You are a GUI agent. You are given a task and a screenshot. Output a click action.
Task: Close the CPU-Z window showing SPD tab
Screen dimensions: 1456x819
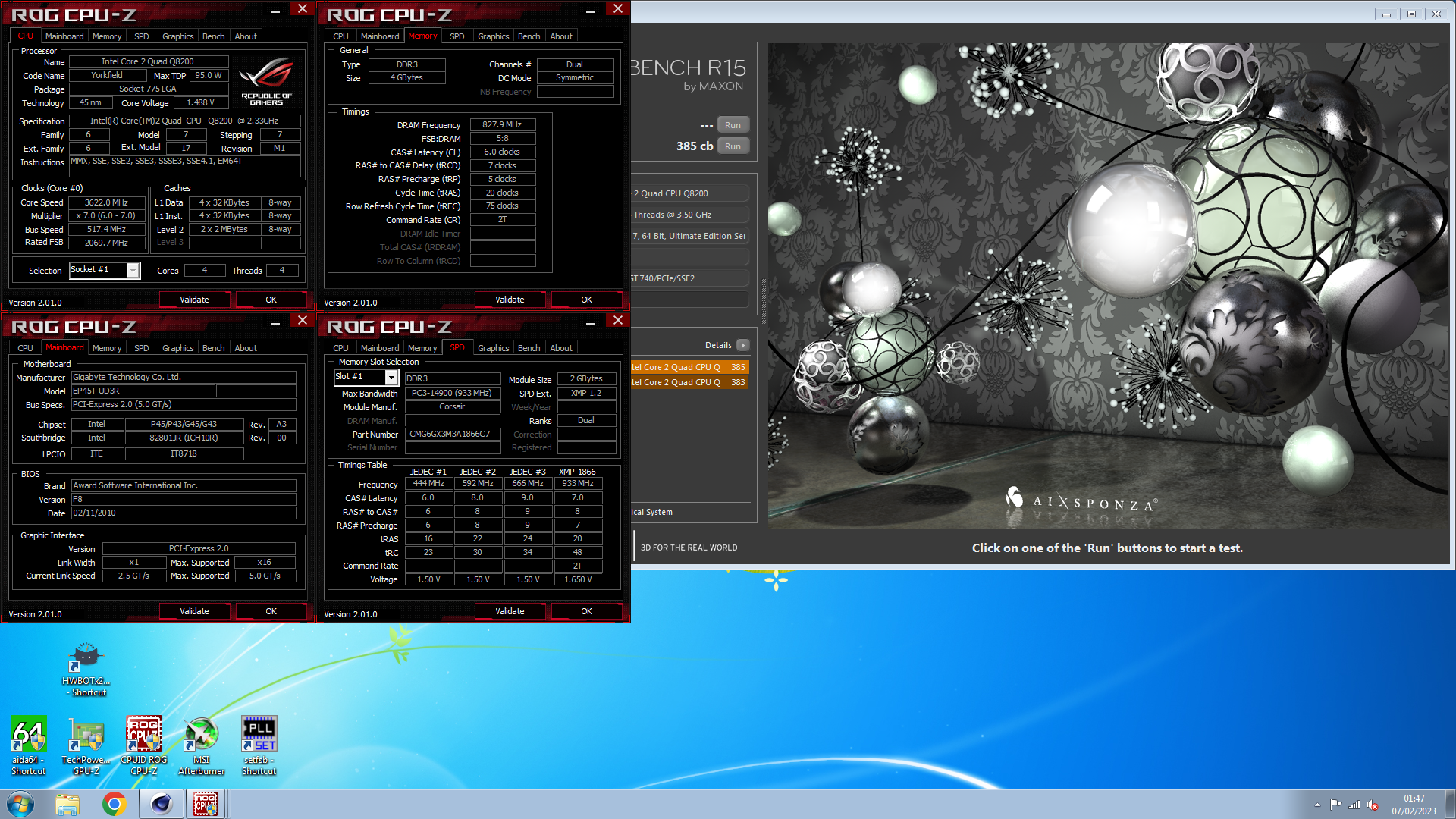tap(617, 321)
